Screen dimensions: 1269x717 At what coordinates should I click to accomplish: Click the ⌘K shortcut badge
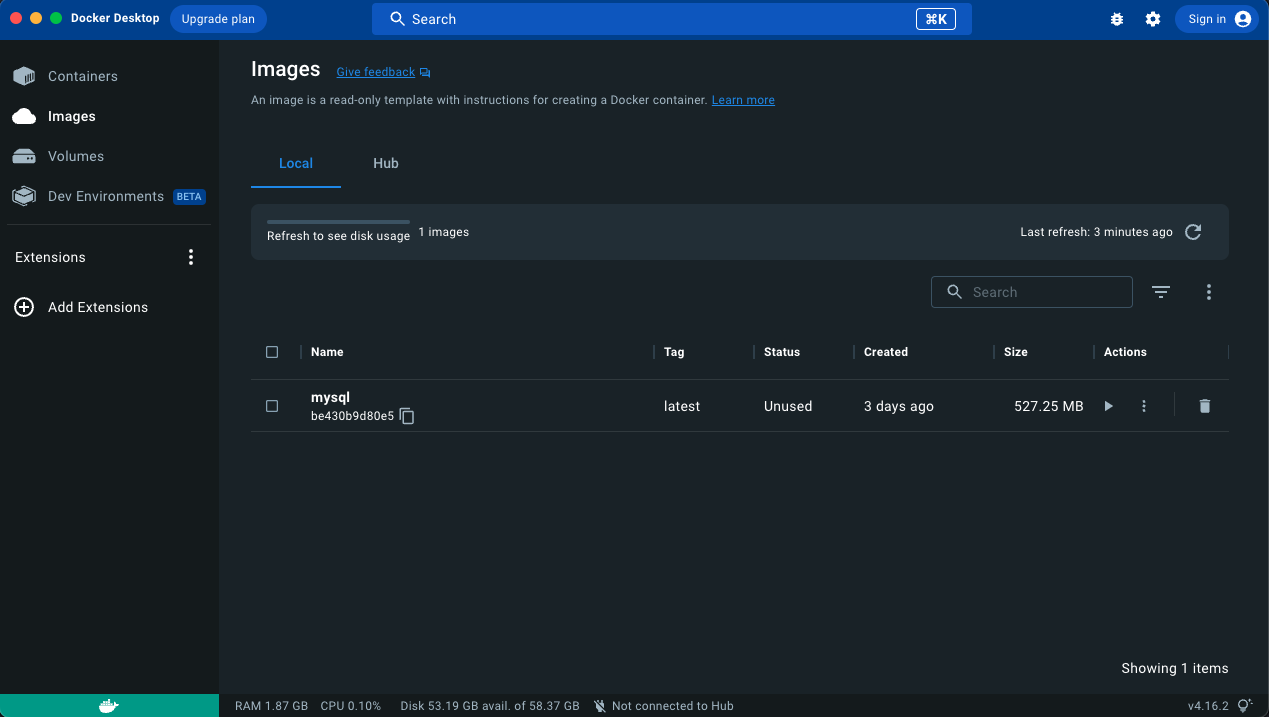coord(935,19)
